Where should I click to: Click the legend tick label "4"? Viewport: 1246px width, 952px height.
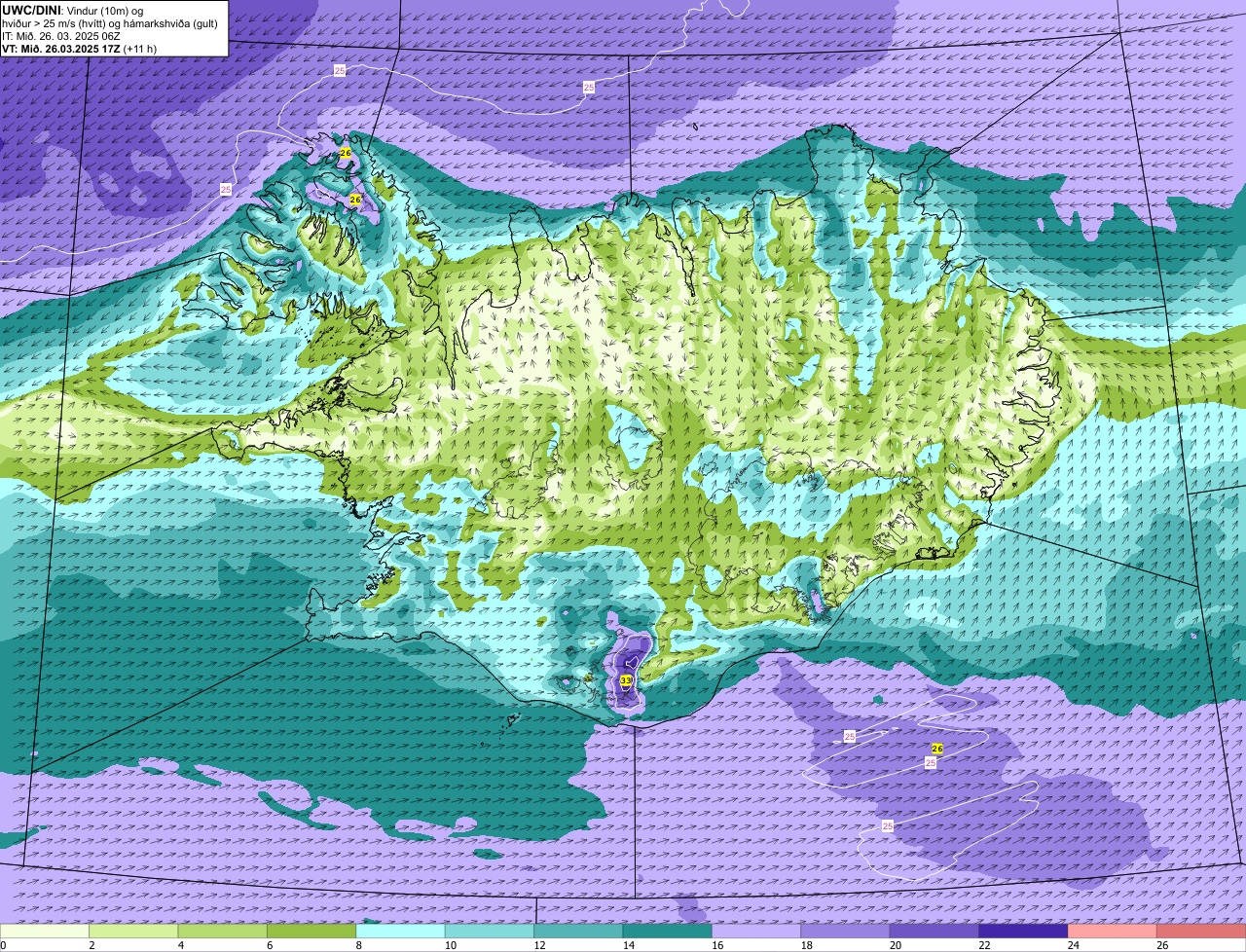[x=181, y=945]
